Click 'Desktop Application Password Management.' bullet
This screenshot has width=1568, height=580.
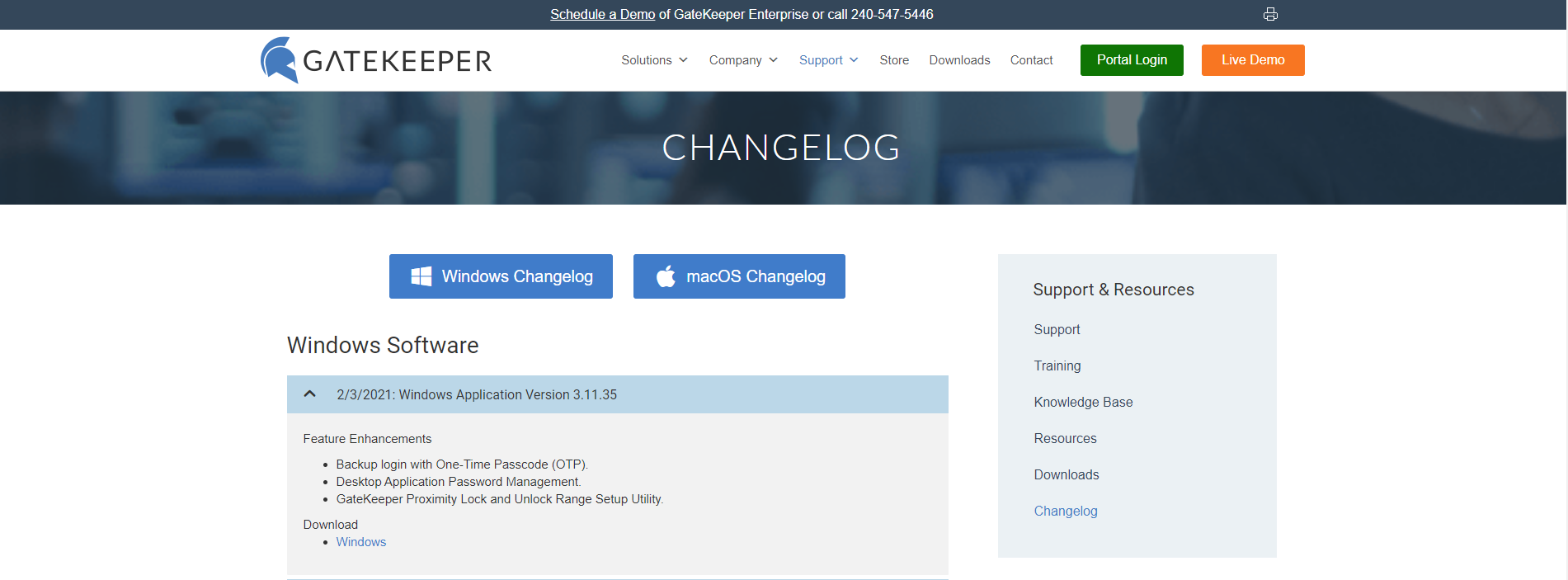tap(459, 482)
